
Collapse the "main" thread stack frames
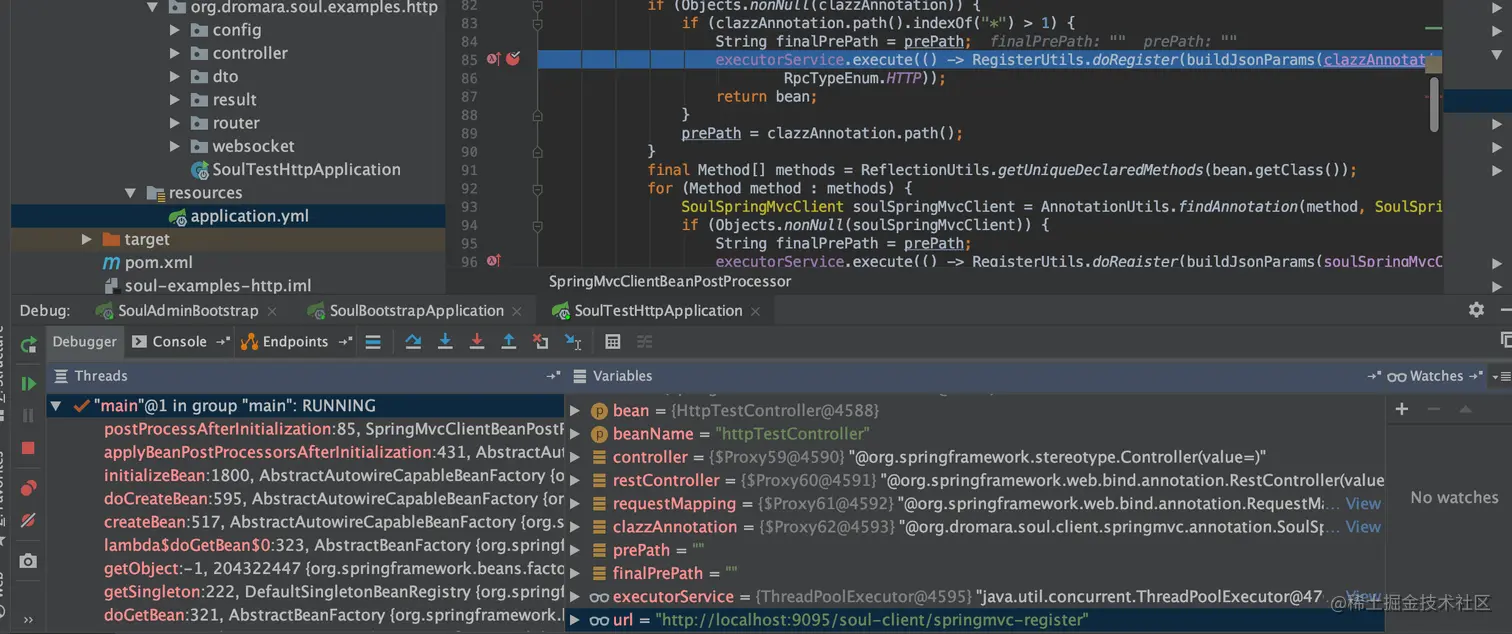[x=56, y=406]
